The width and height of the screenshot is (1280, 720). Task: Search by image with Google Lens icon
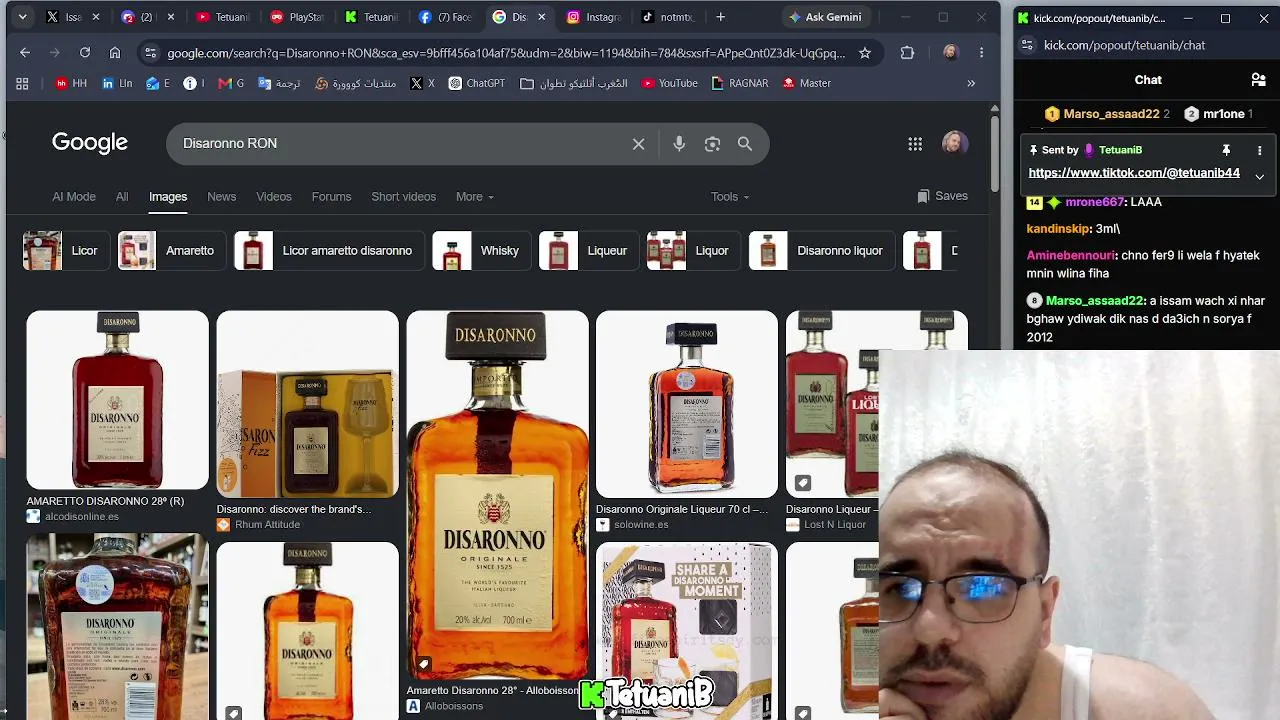coord(712,144)
